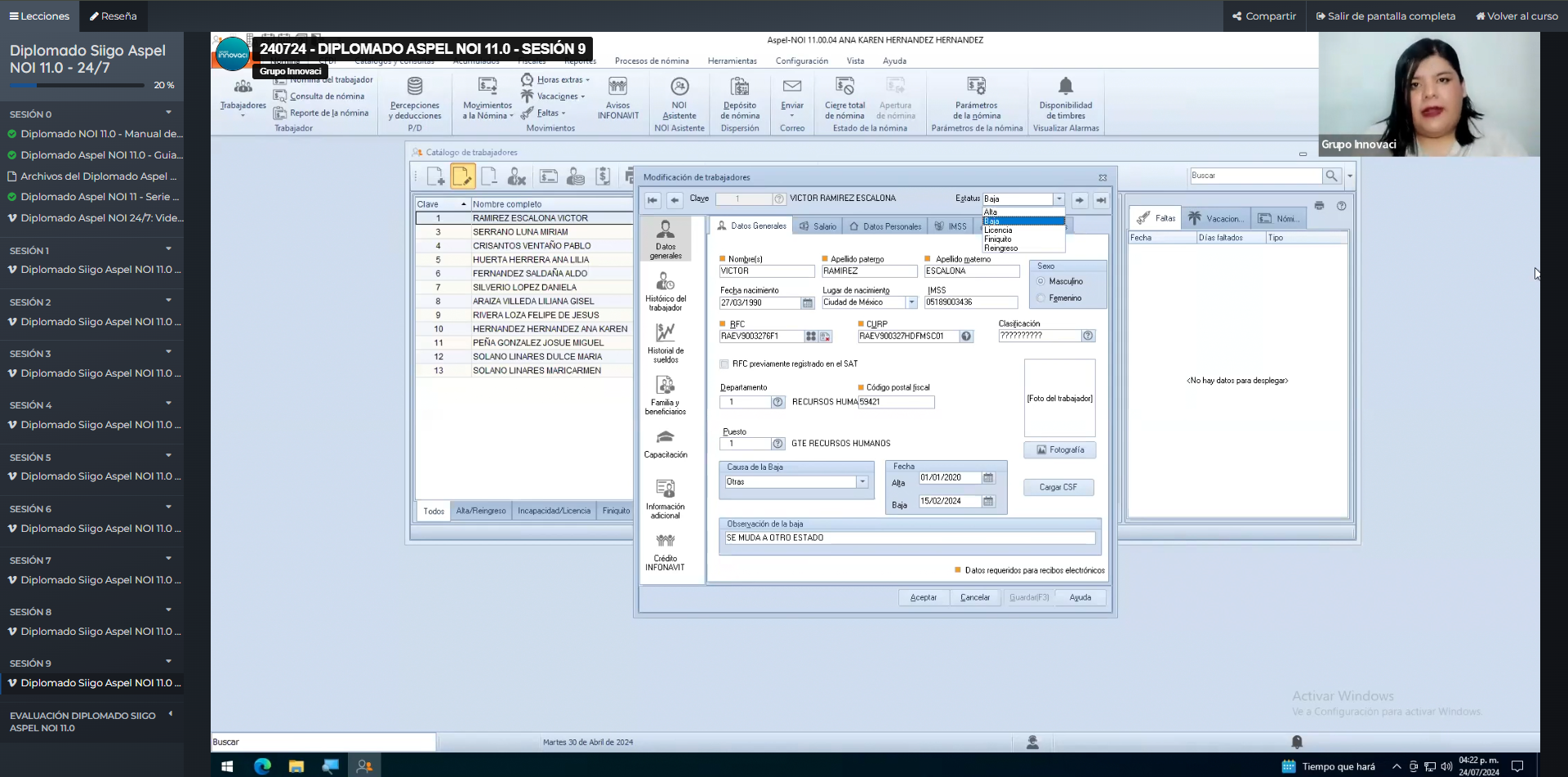
Task: Click the NOI Asistente ribbon icon
Action: [679, 87]
